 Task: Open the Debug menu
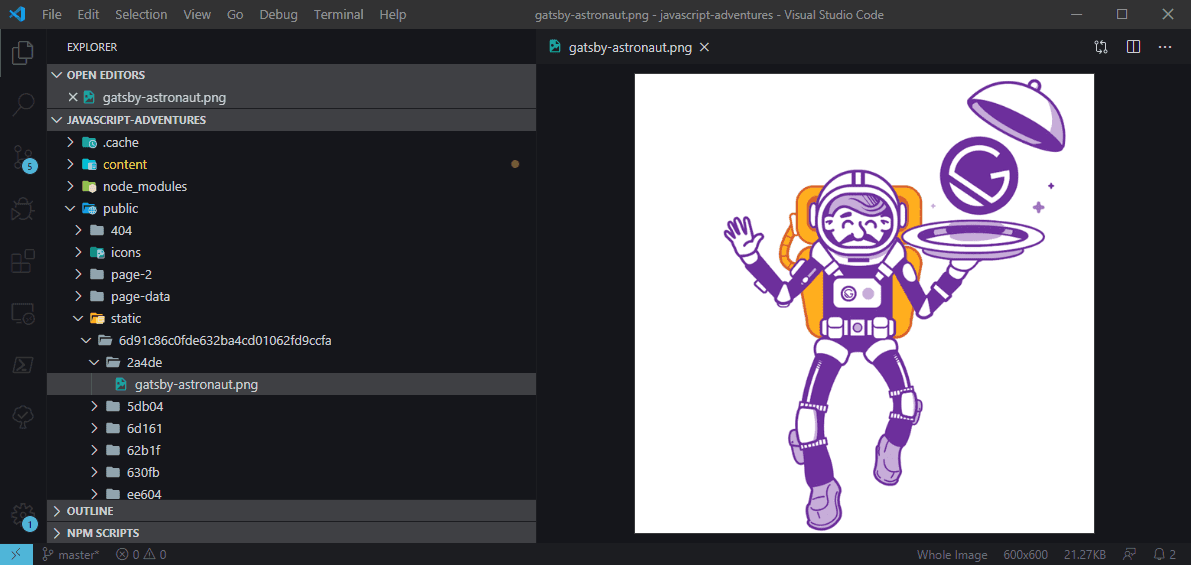pos(278,14)
